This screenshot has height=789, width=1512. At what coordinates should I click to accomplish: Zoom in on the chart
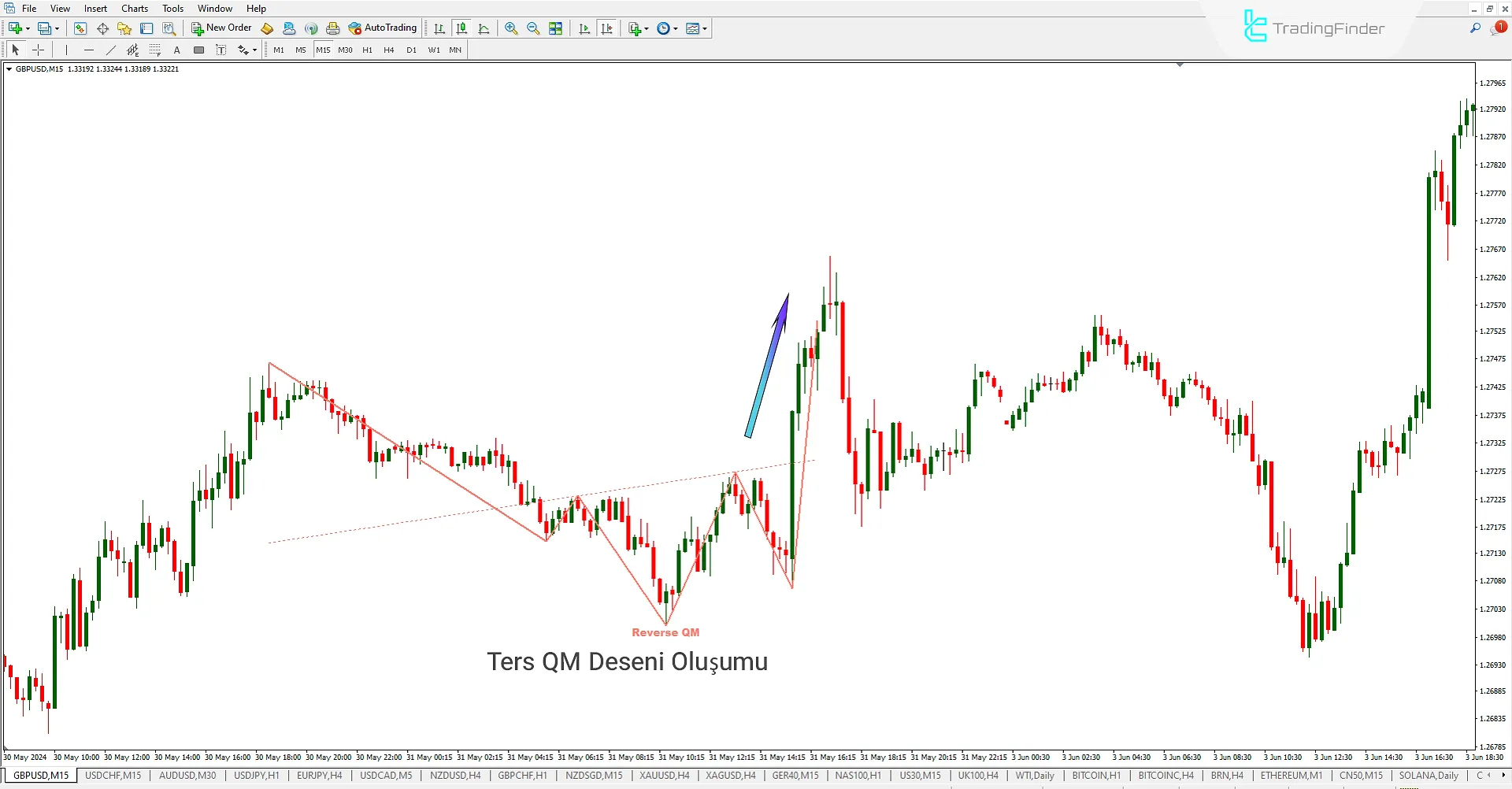(x=511, y=28)
